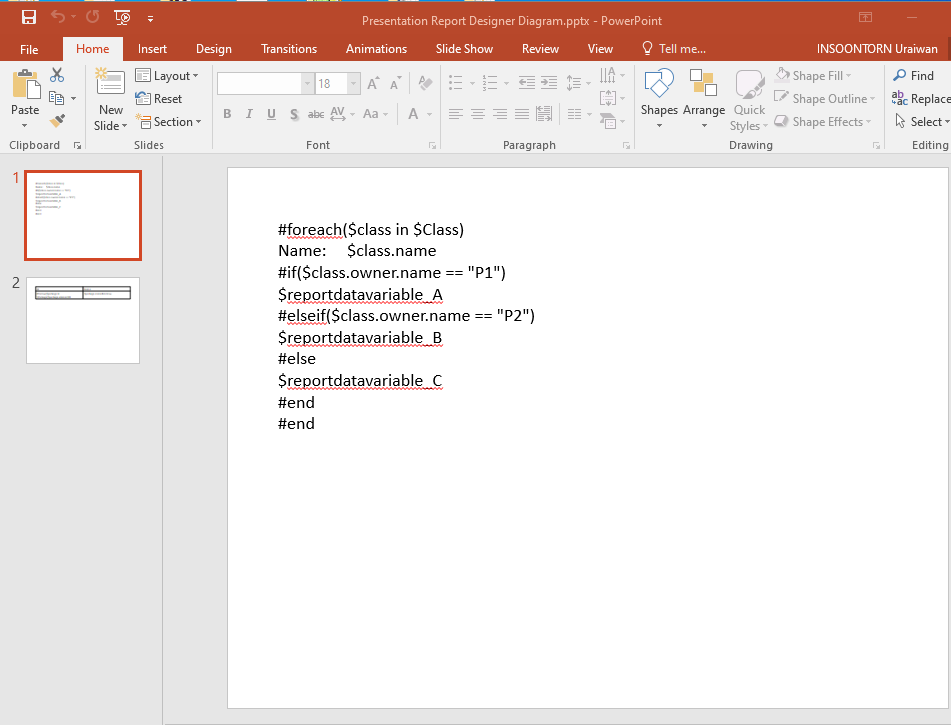Click the Find button
This screenshot has height=725, width=951.
[913, 76]
